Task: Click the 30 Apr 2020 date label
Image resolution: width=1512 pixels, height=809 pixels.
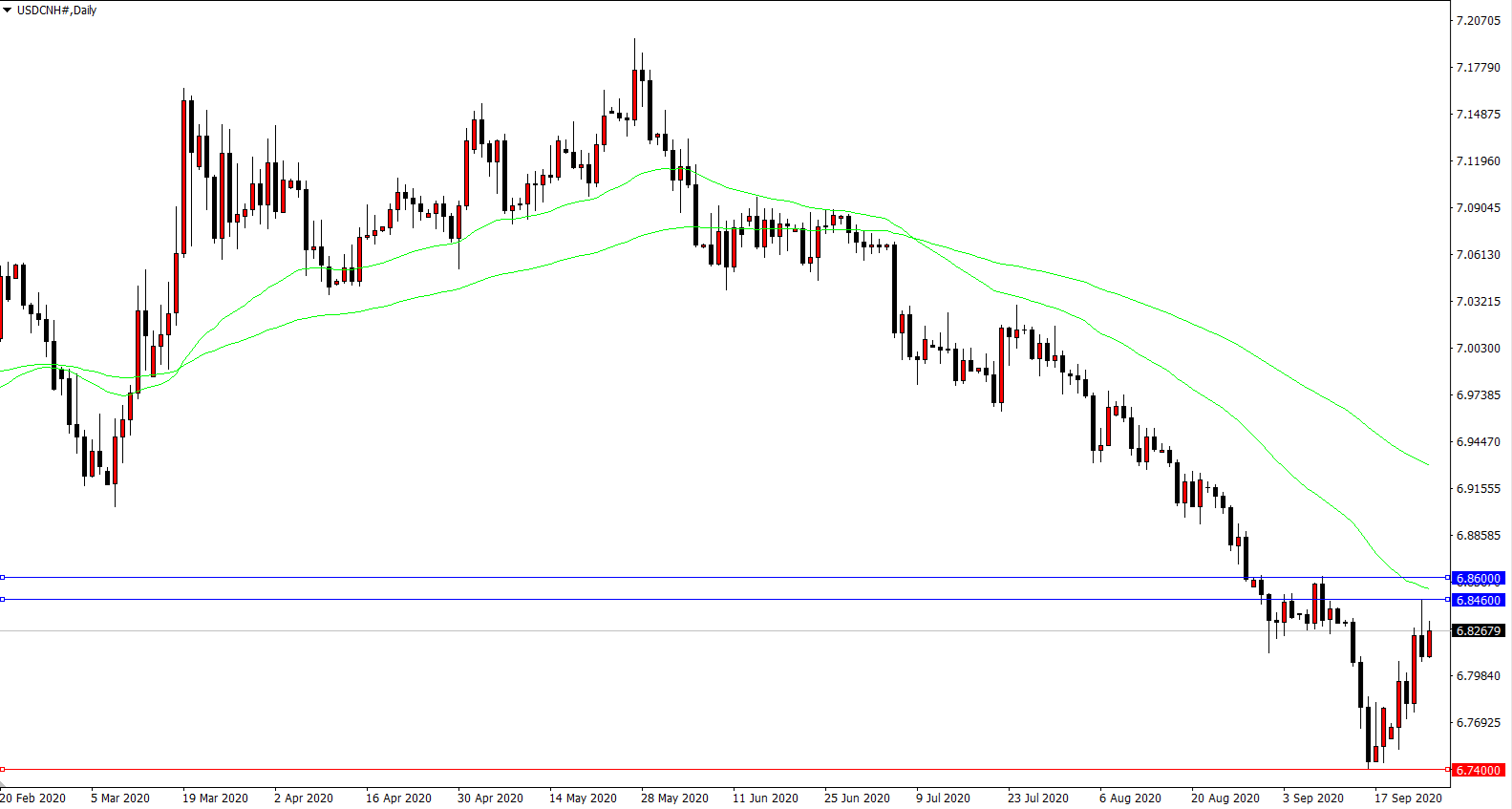Action: pos(490,798)
